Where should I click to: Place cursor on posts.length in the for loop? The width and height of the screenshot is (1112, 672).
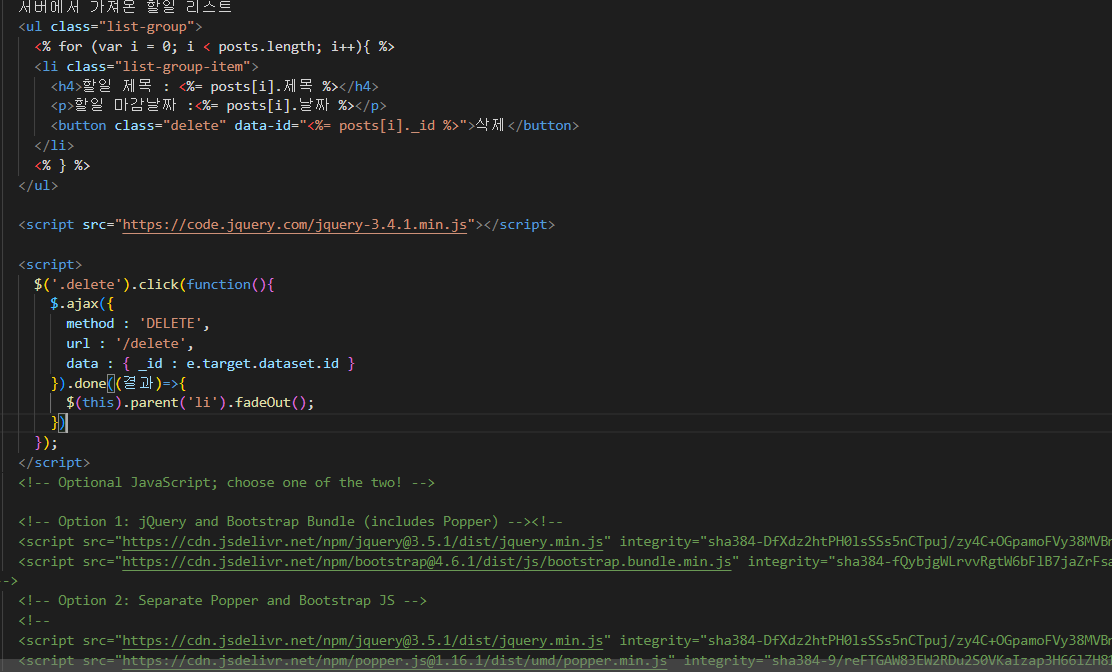(269, 47)
